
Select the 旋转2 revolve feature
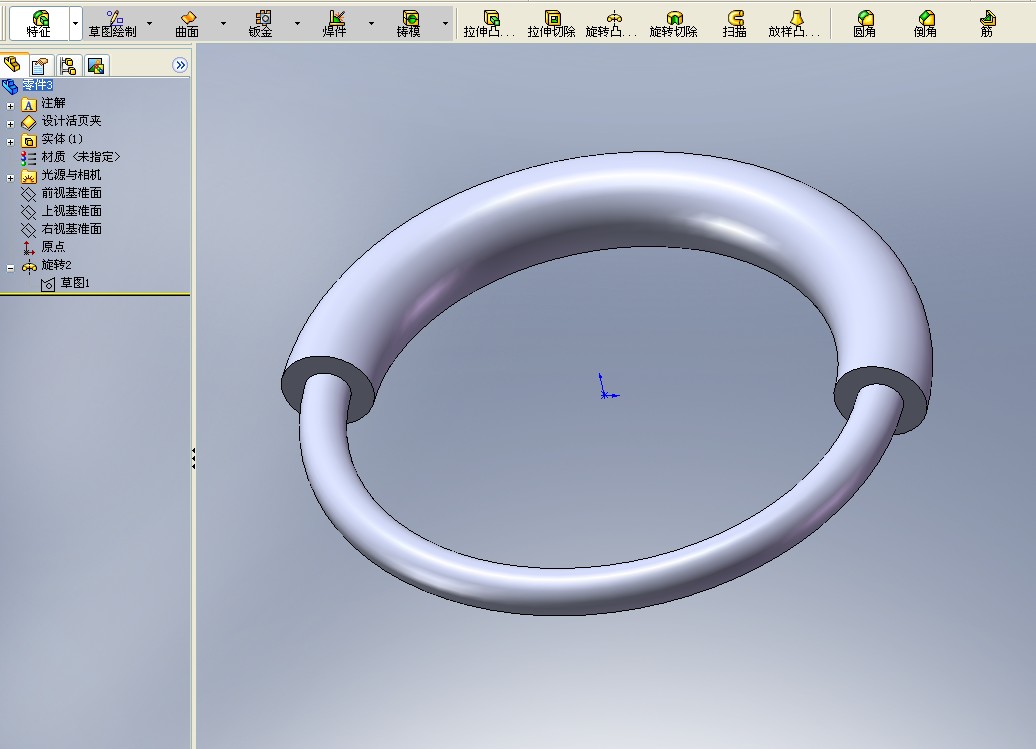pos(56,265)
